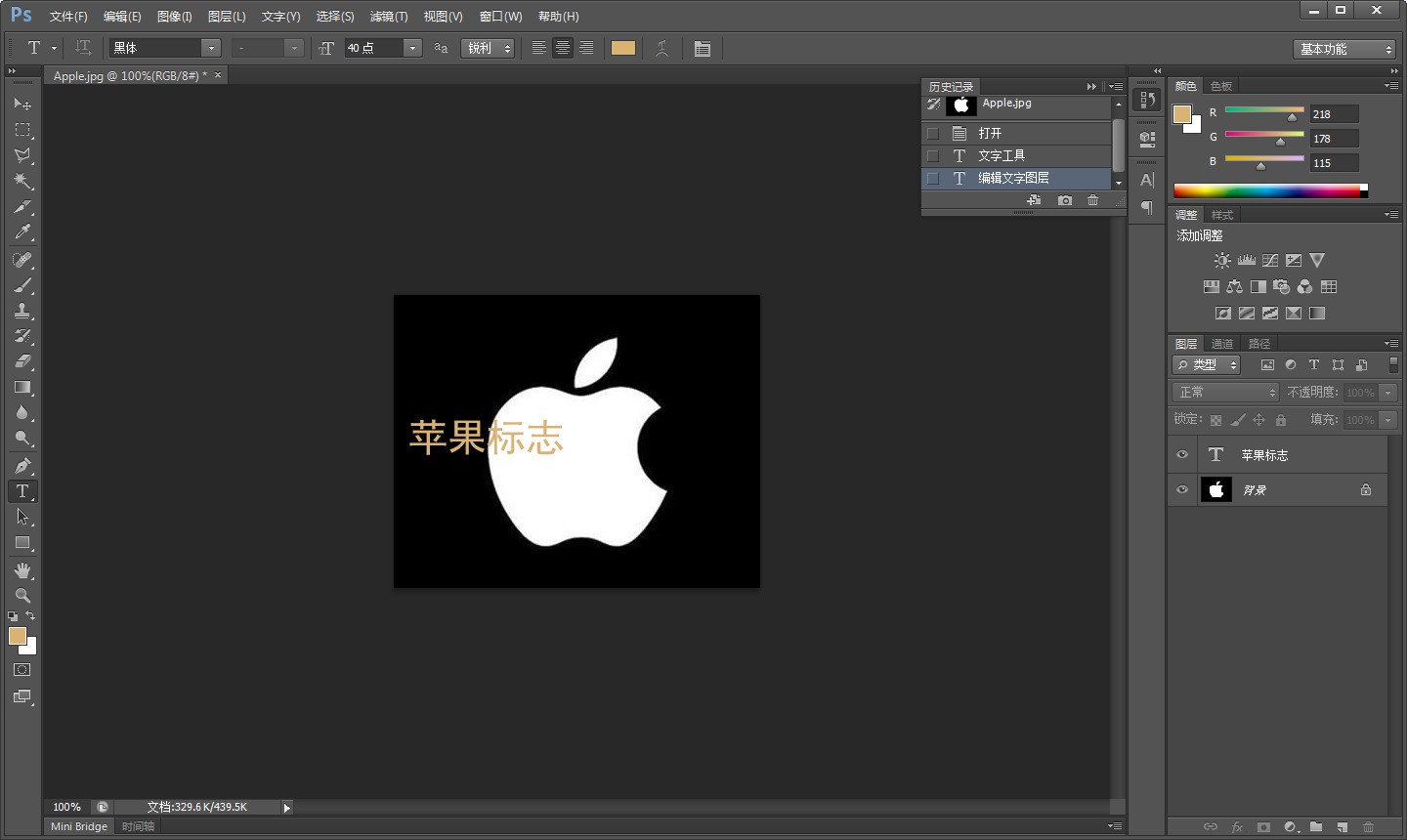
Task: Open anti-aliasing dropdown 锐利
Action: pos(488,48)
